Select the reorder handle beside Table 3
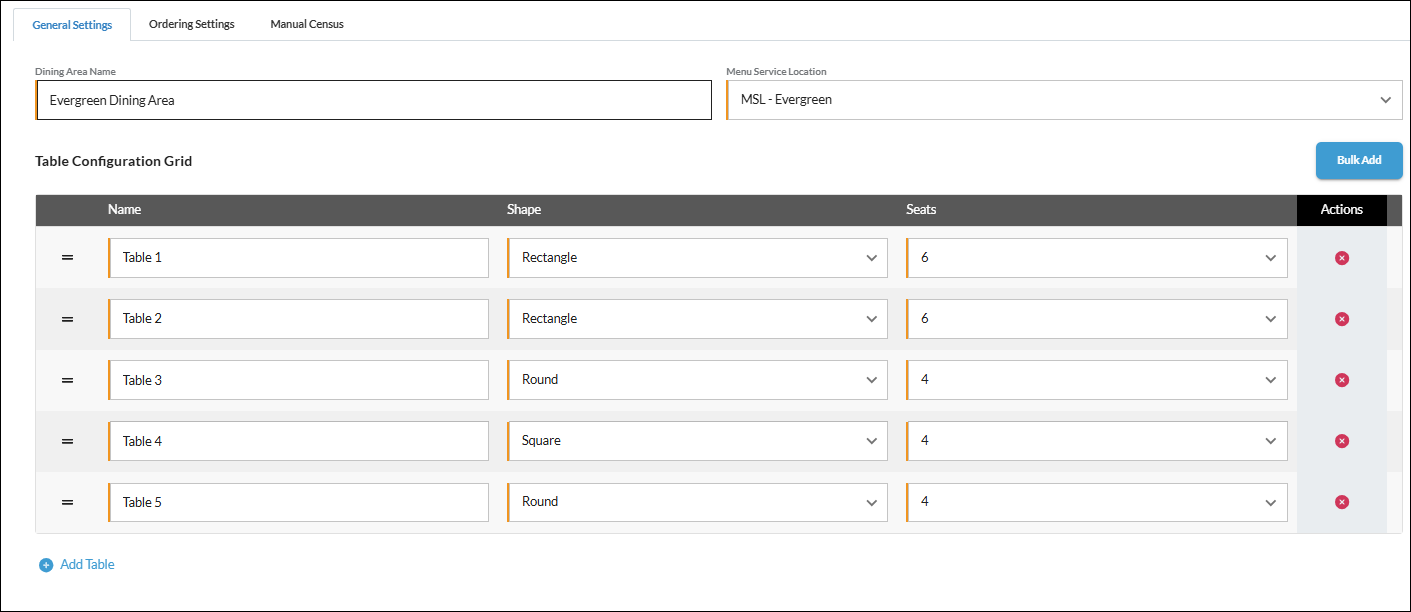This screenshot has height=612, width=1411. [68, 380]
